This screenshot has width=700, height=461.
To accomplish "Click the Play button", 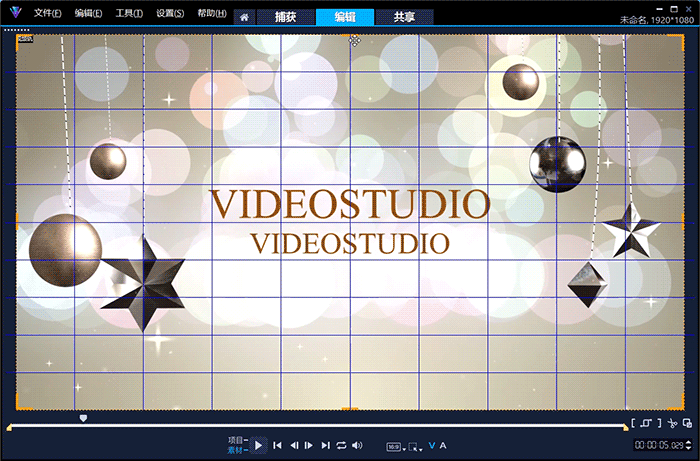I will click(258, 445).
